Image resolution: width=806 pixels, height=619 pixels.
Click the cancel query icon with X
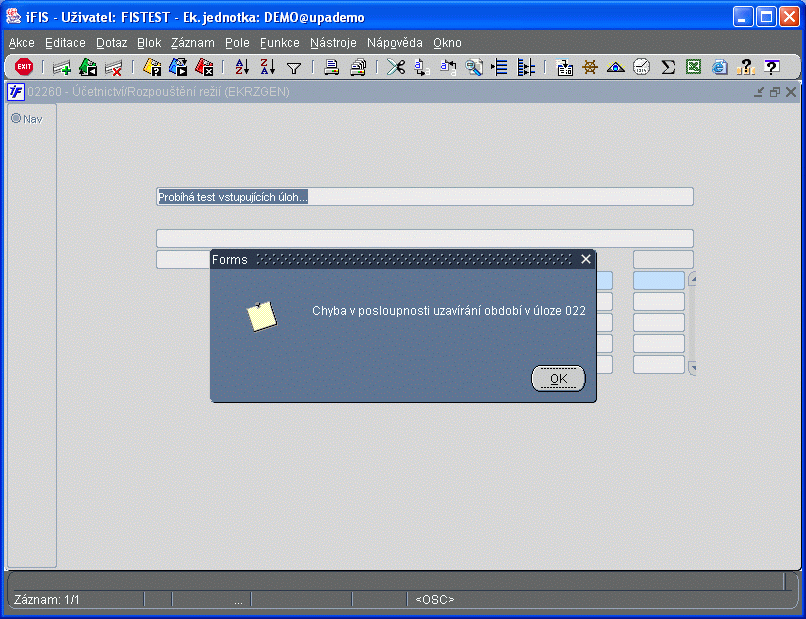click(x=204, y=67)
